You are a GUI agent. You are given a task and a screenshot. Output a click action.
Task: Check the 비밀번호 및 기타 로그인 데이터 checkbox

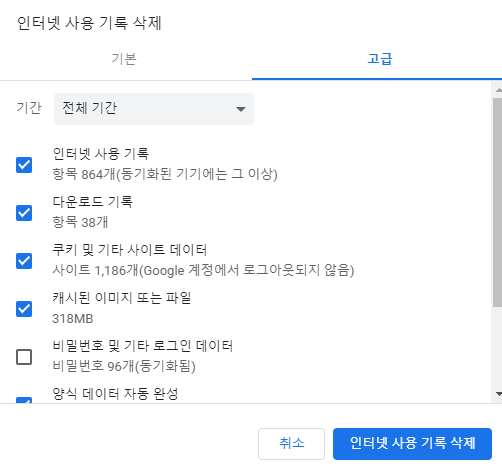tap(24, 357)
